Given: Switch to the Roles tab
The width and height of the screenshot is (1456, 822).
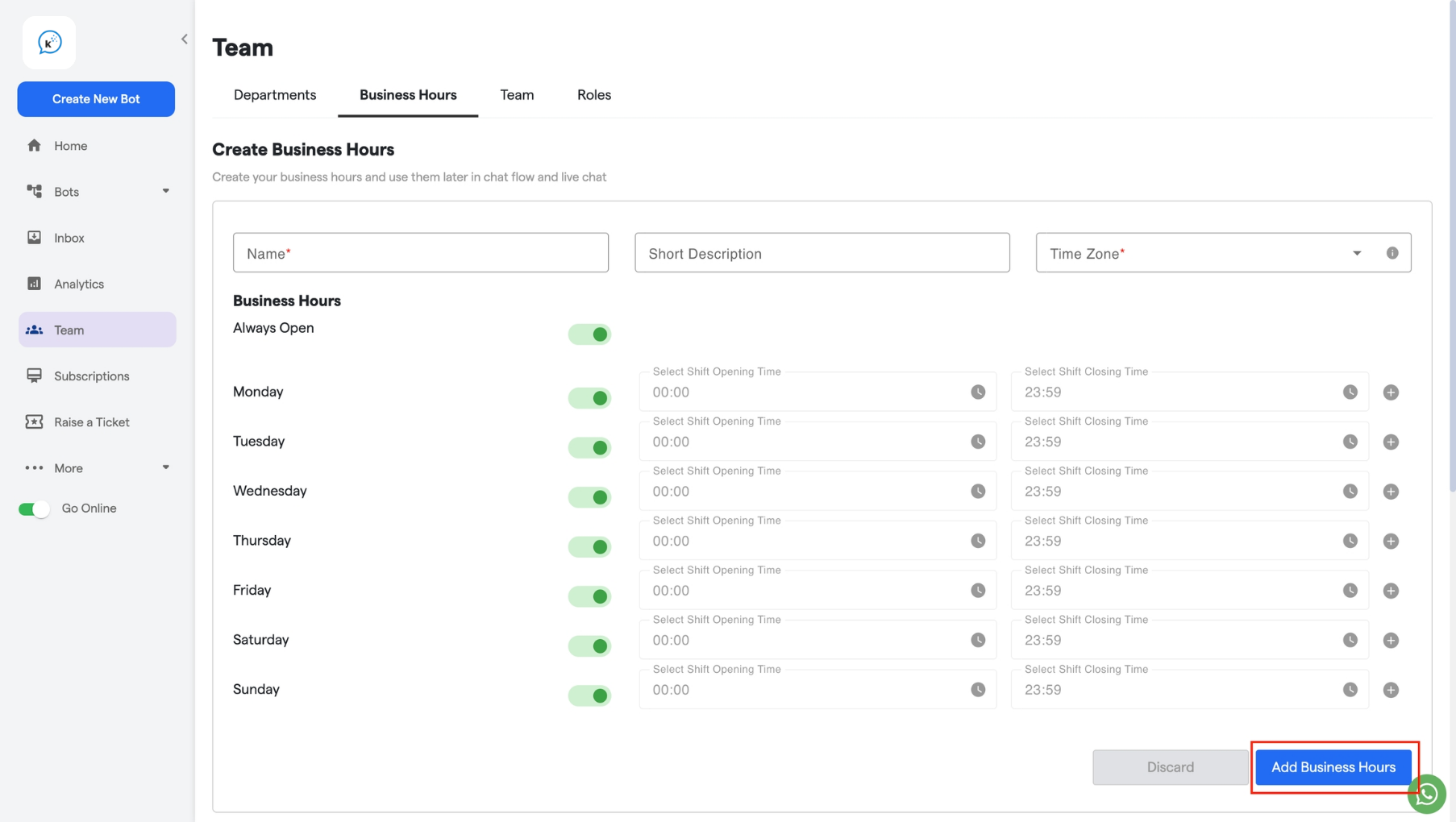Looking at the screenshot, I should (594, 95).
